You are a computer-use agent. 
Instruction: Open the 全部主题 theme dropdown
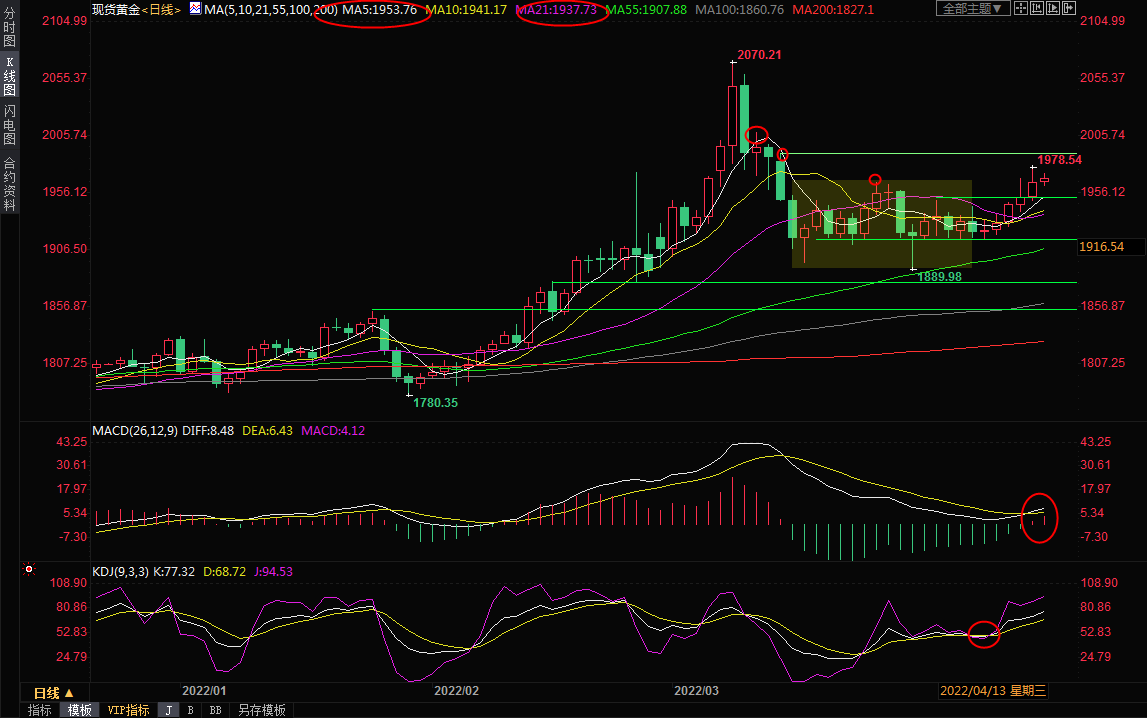coord(973,9)
